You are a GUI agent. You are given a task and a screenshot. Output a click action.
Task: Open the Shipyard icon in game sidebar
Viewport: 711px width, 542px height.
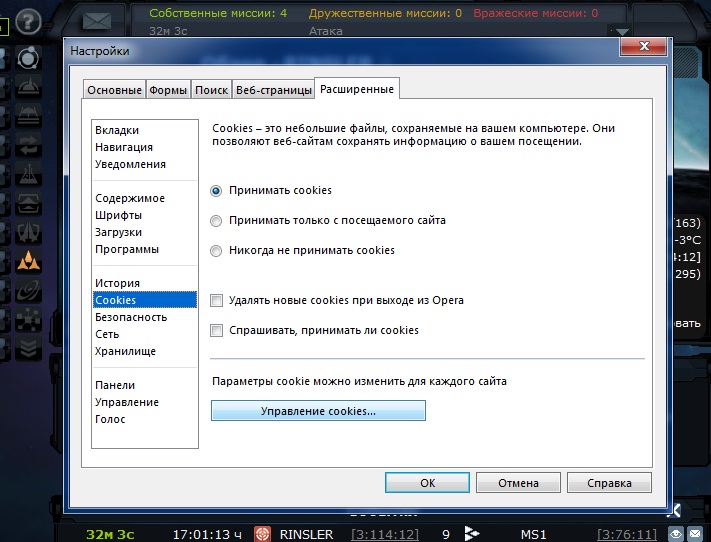point(28,202)
